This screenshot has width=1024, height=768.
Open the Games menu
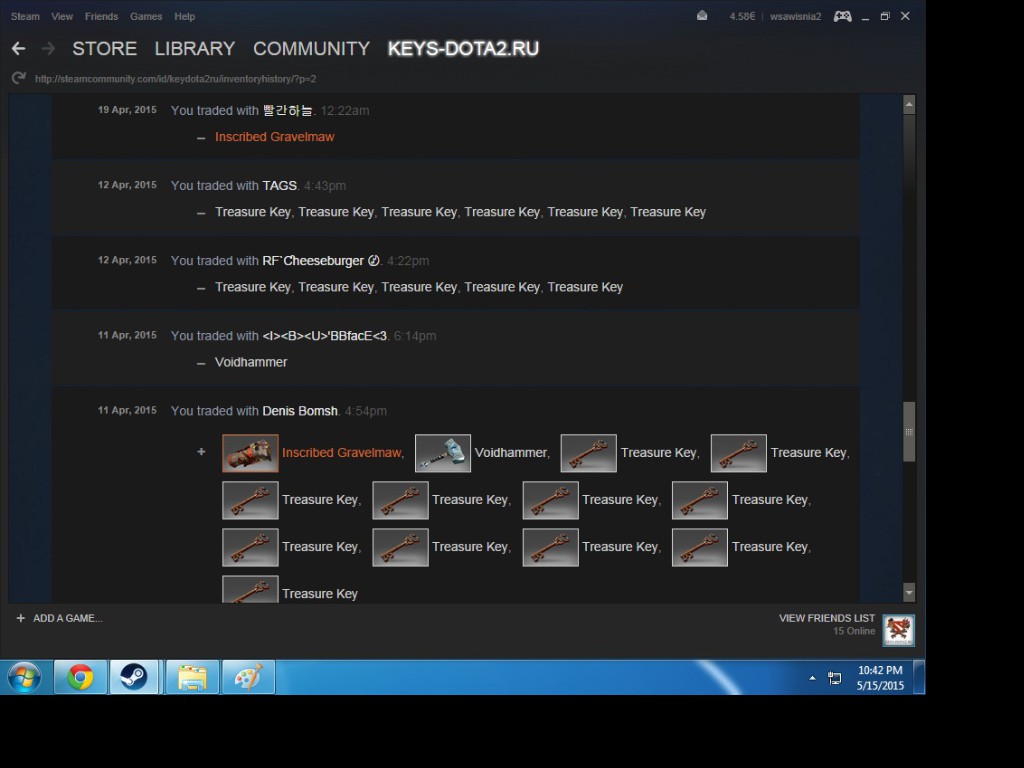[146, 16]
